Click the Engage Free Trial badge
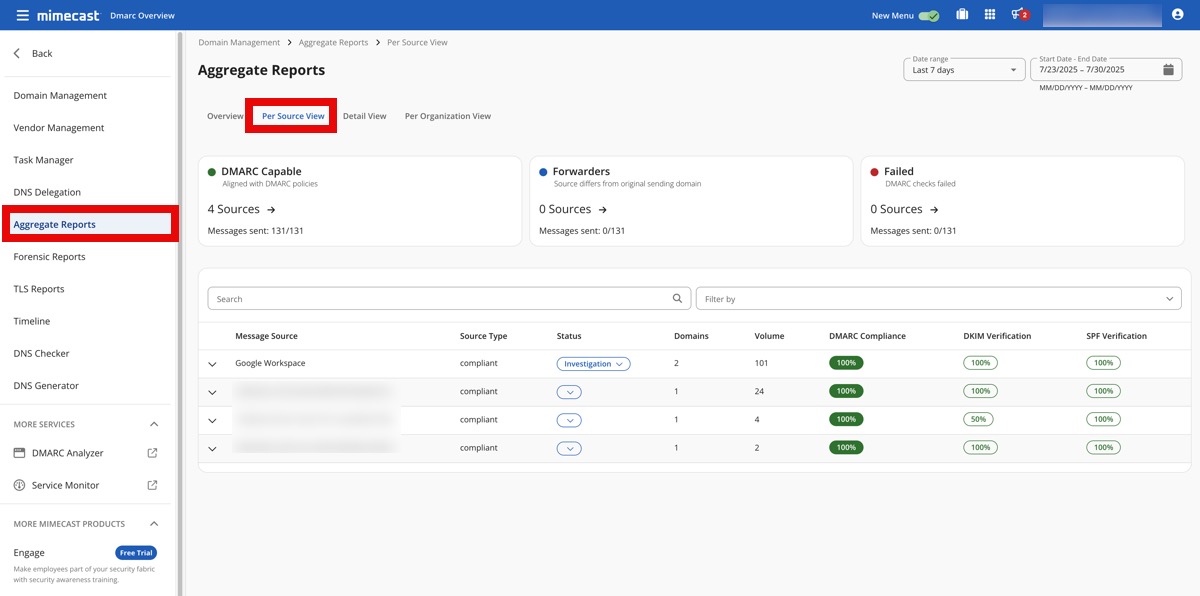This screenshot has height=596, width=1200. 136,553
